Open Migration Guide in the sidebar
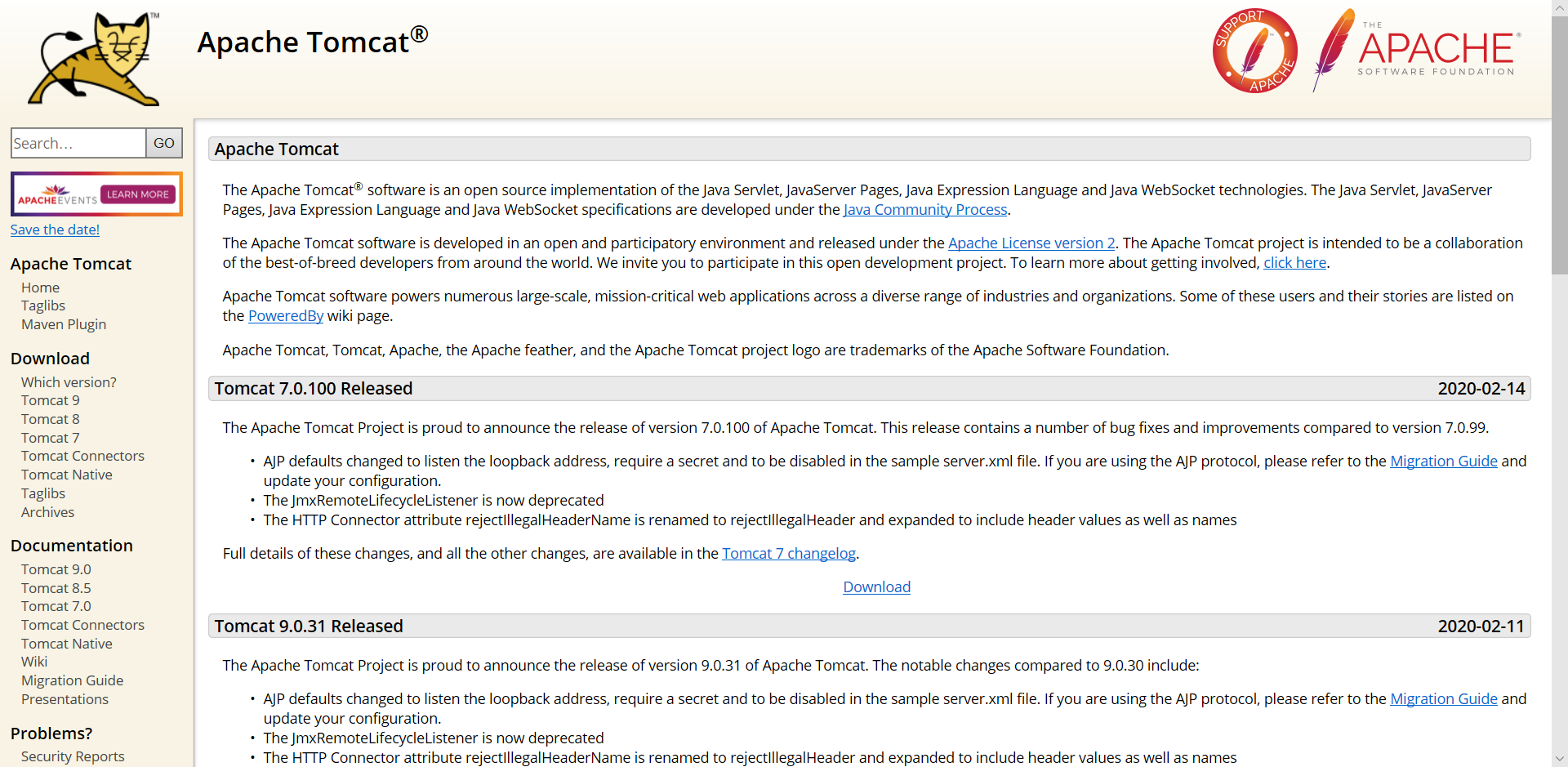Screen dimensions: 1568x767 pyautogui.click(x=72, y=680)
